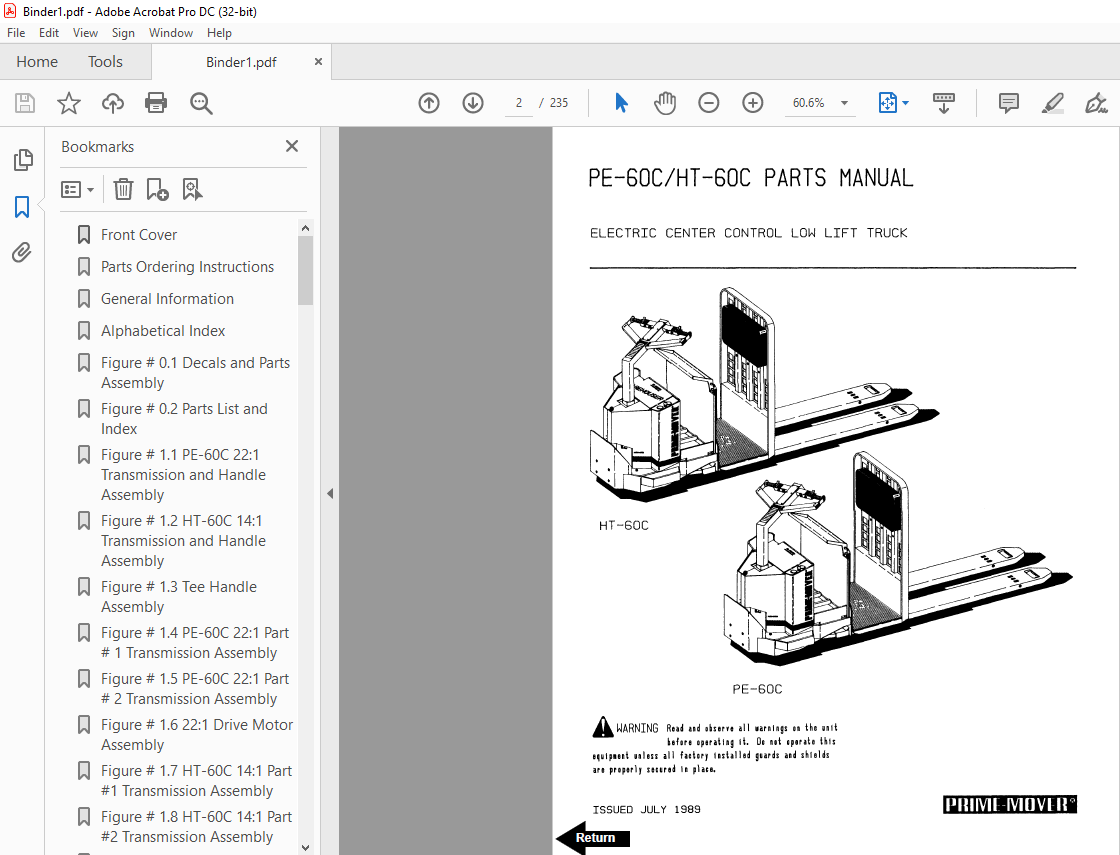Switch to the Home tab
1120x855 pixels.
click(x=37, y=62)
